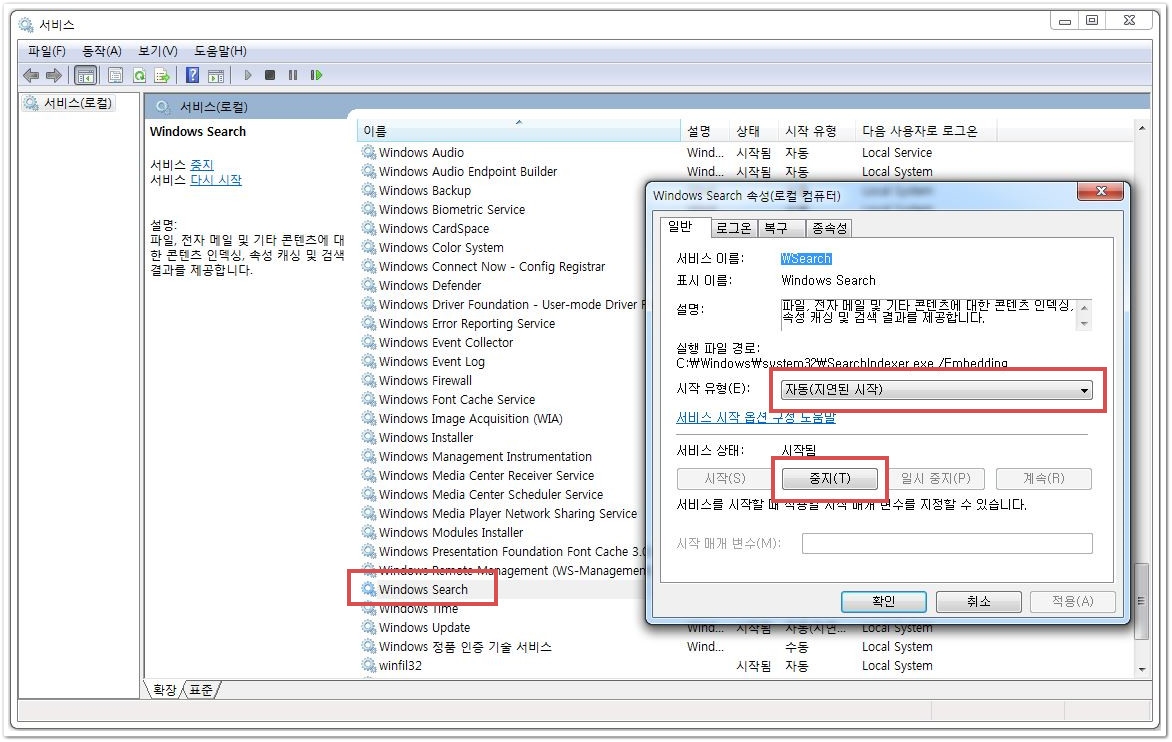Select the Windows Management Instrumentation row
Image resolution: width=1172 pixels, height=742 pixels.
(x=485, y=457)
